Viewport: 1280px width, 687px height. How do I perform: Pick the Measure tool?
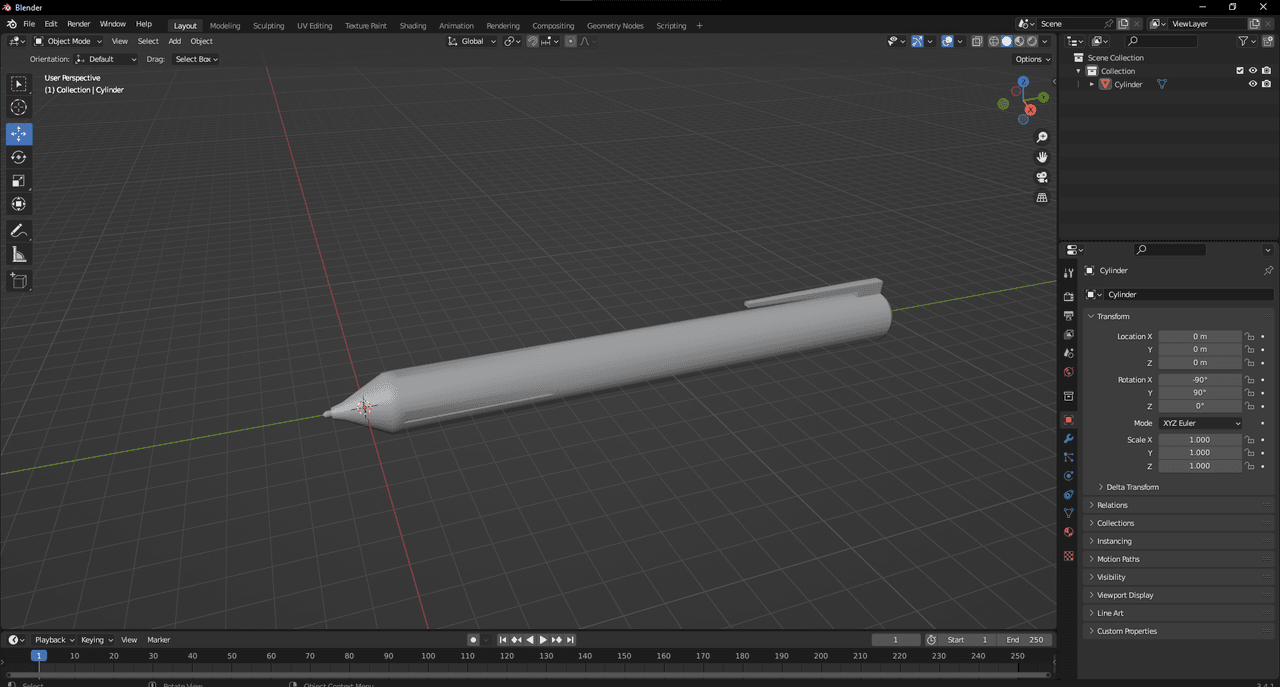click(19, 255)
